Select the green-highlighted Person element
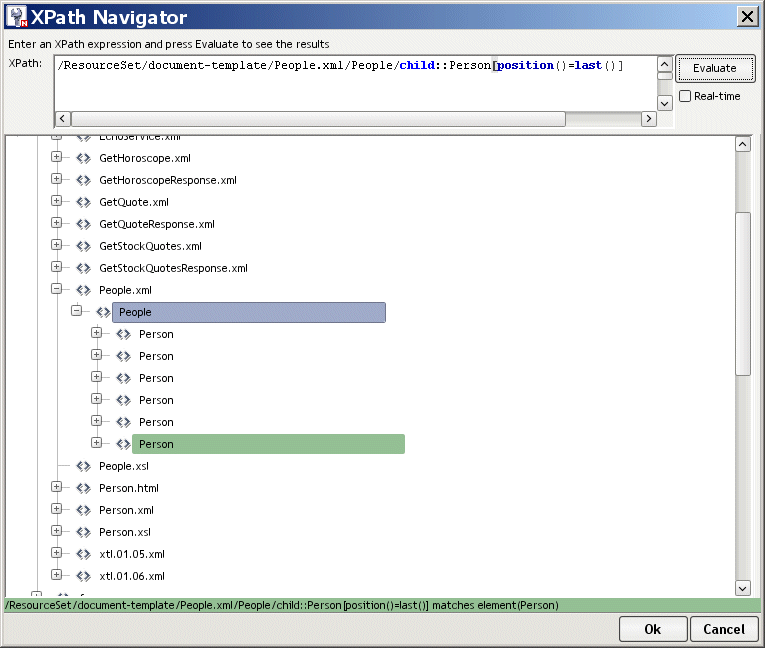The width and height of the screenshot is (765, 648). pos(268,444)
